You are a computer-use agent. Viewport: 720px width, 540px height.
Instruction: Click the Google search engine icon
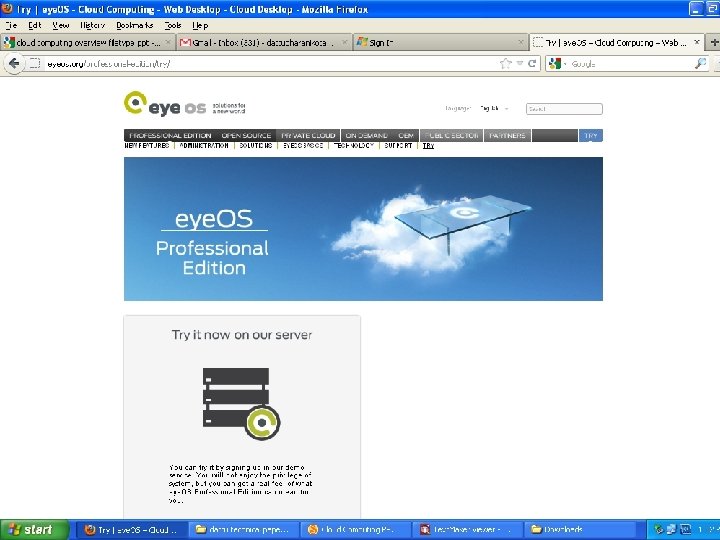(x=555, y=63)
